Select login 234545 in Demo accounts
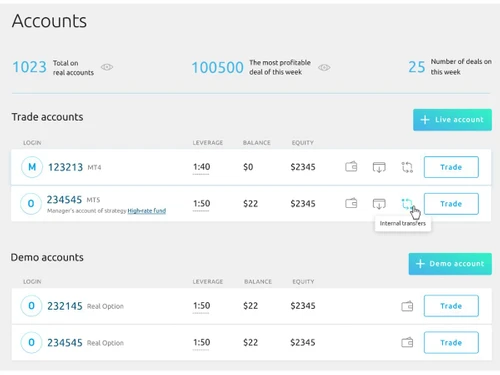 (x=65, y=343)
